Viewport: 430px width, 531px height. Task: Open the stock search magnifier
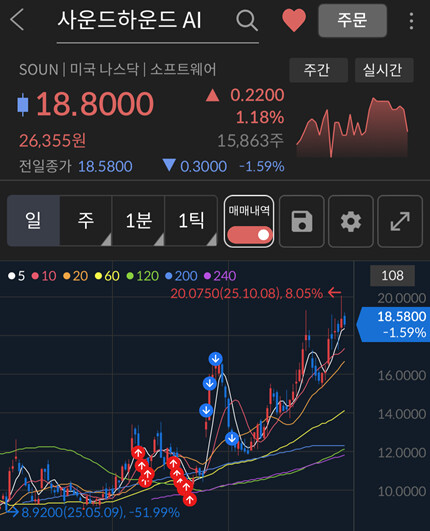coord(247,20)
